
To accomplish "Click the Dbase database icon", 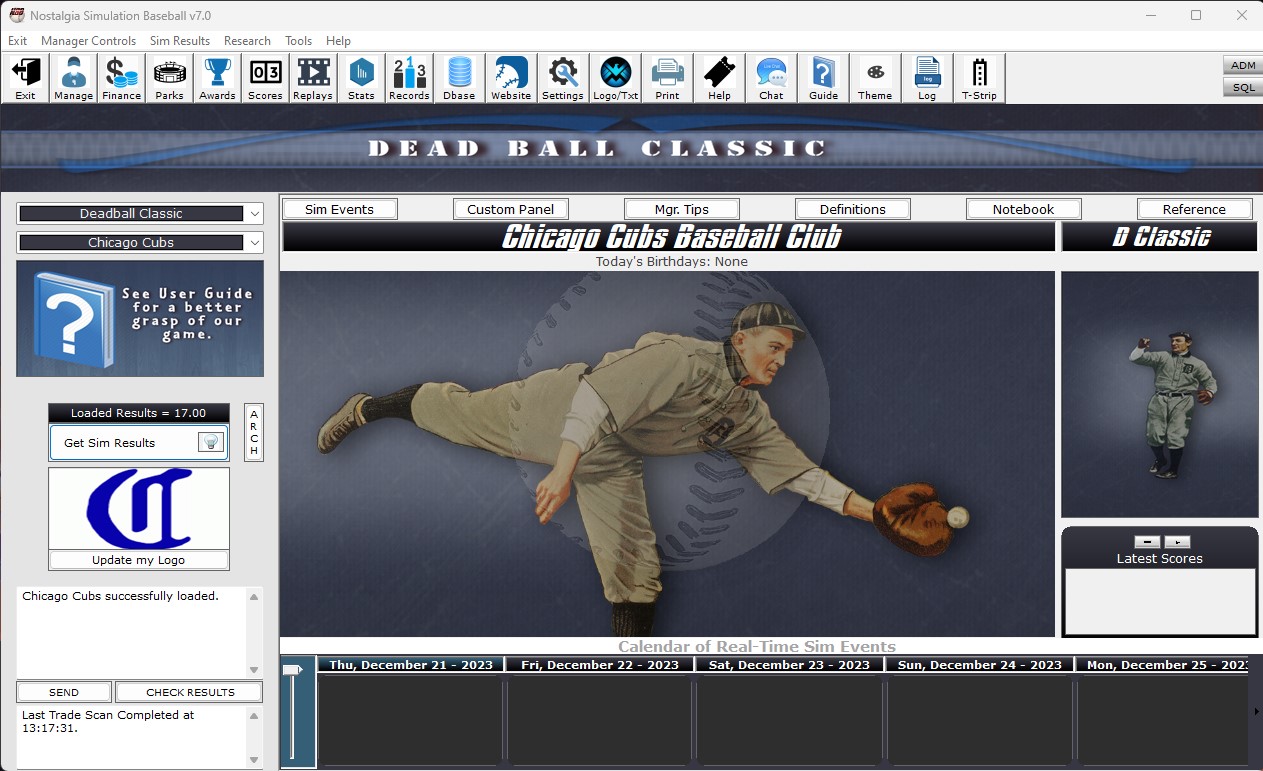I will point(459,78).
